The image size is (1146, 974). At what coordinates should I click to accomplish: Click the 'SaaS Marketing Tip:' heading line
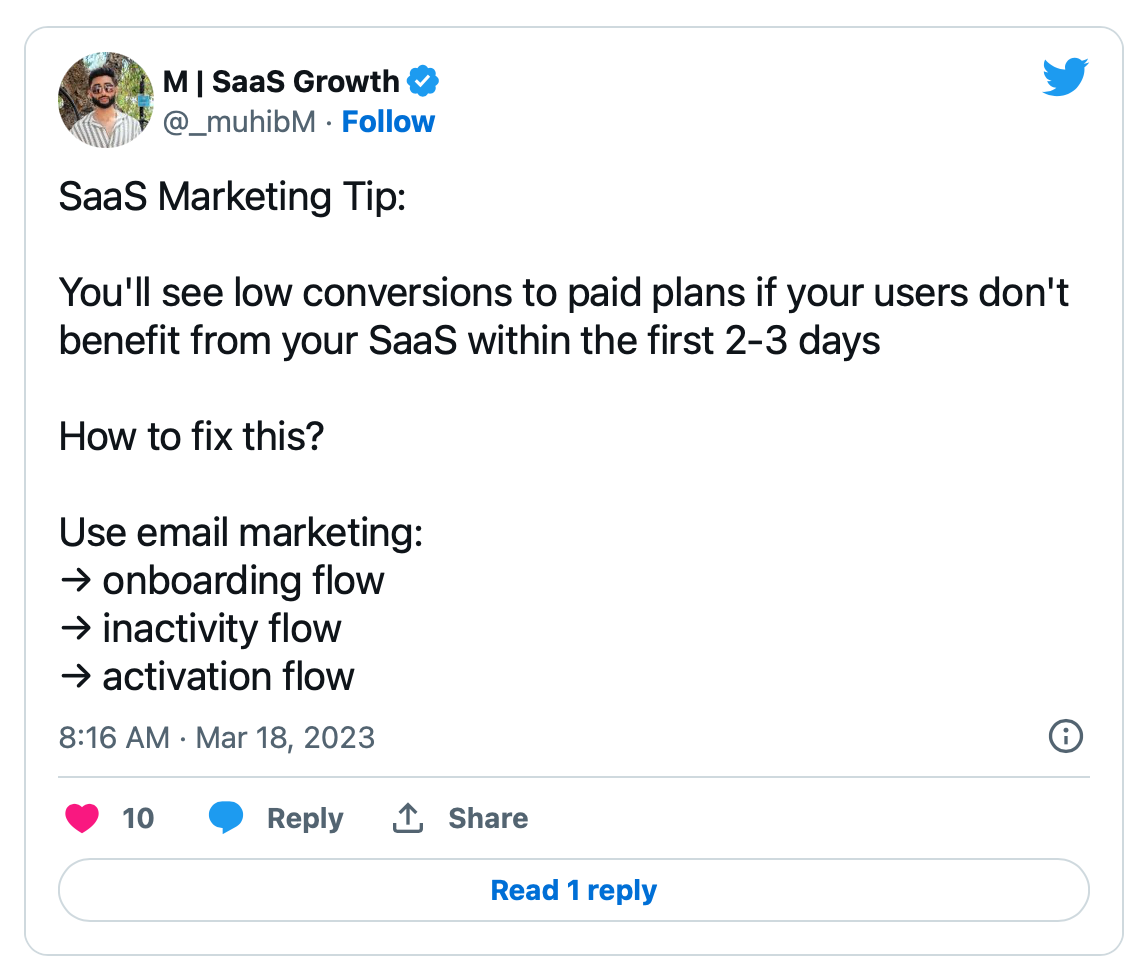click(x=232, y=197)
